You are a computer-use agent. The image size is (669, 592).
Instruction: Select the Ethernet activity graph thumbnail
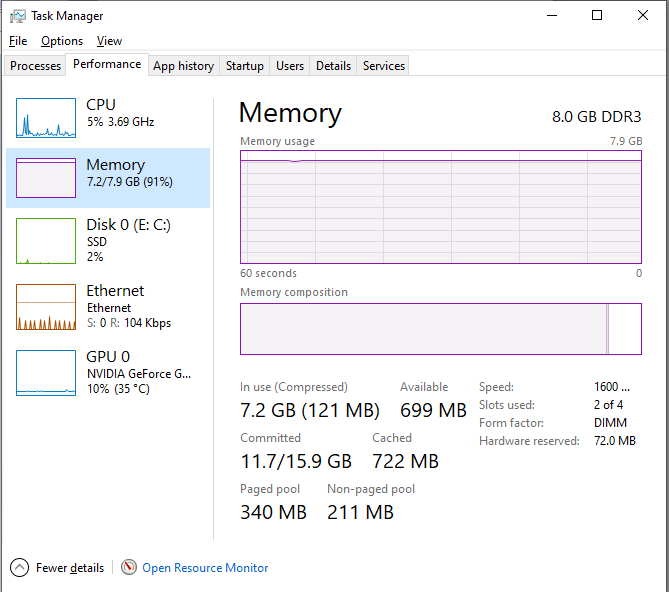click(46, 307)
